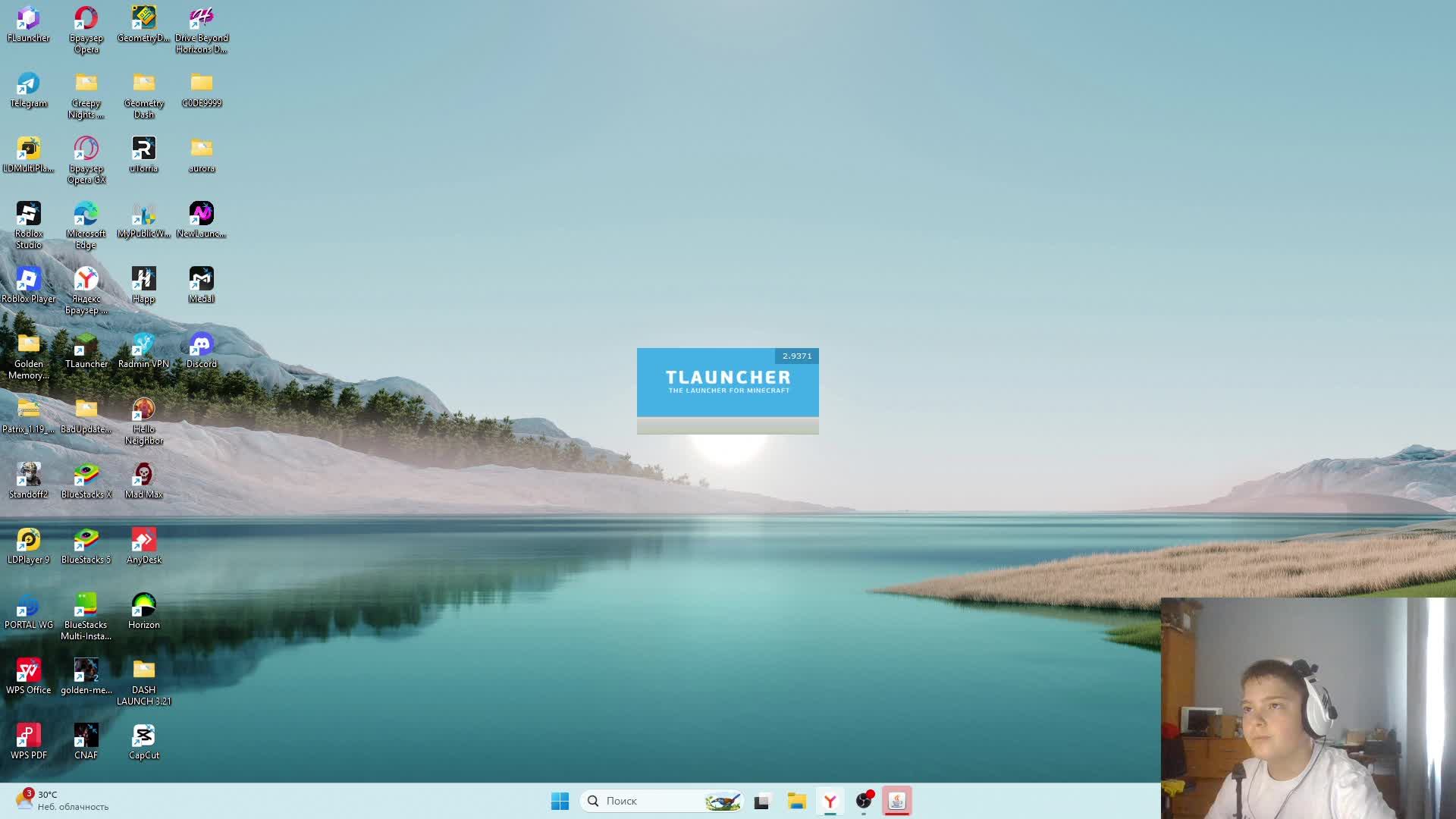The height and width of the screenshot is (819, 1456).
Task: Open the Windows Start menu
Action: click(560, 801)
